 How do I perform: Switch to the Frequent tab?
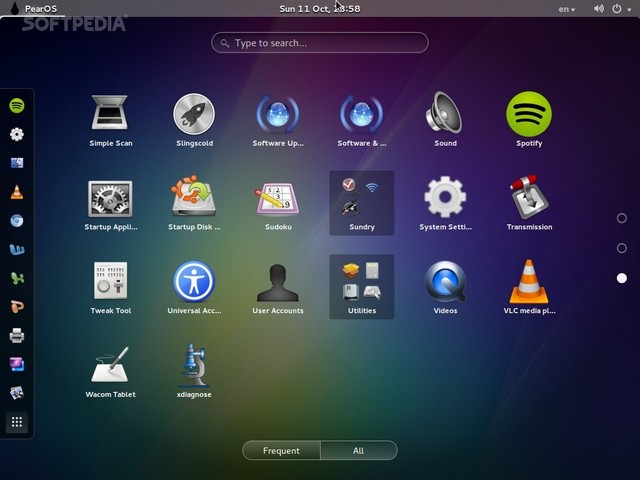coord(281,450)
